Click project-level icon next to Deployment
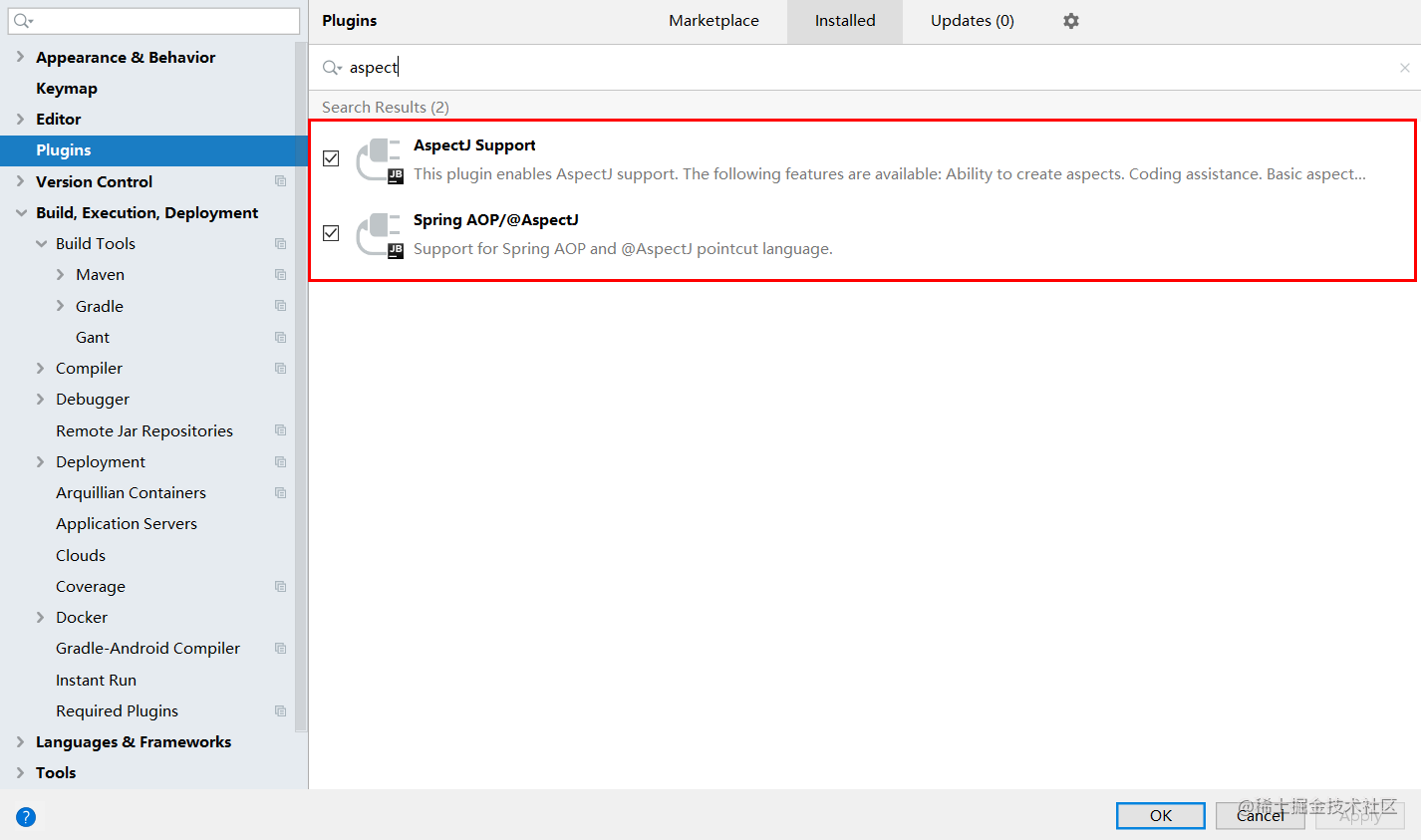The width and height of the screenshot is (1421, 840). [280, 462]
